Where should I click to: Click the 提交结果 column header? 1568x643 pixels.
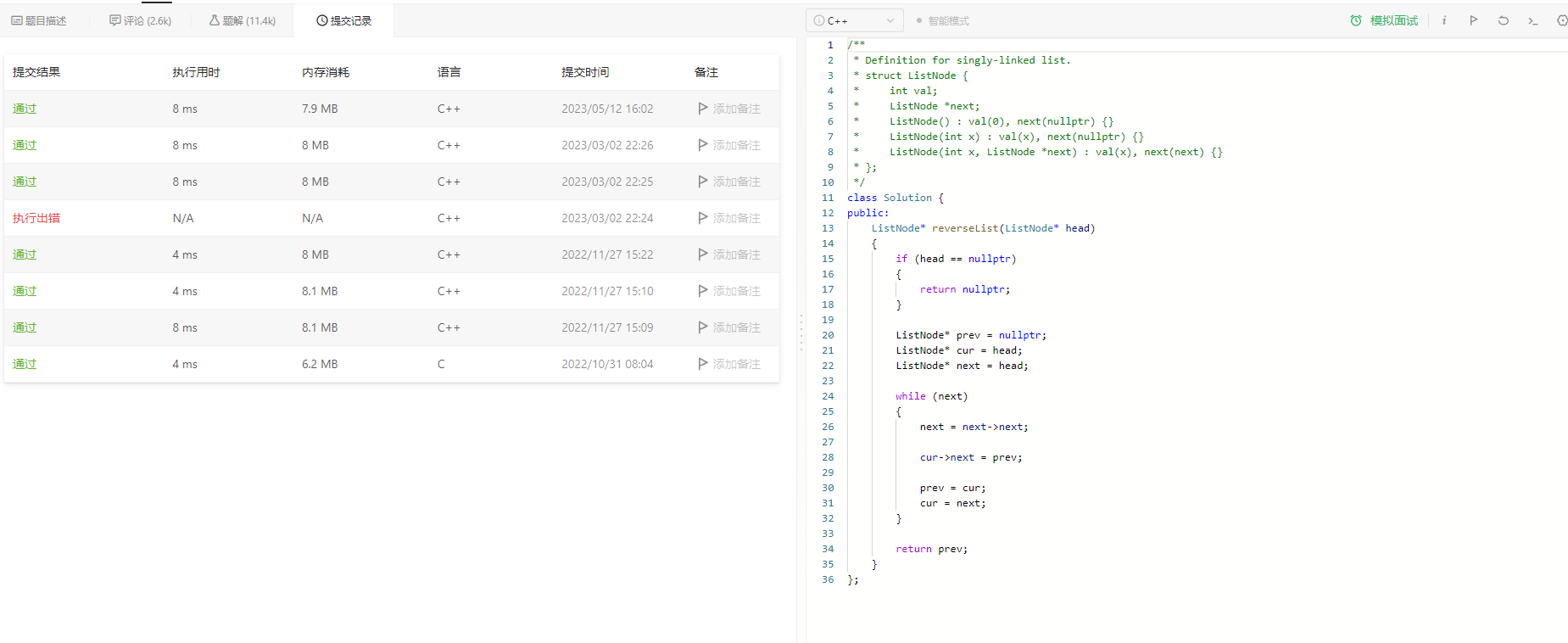click(36, 72)
